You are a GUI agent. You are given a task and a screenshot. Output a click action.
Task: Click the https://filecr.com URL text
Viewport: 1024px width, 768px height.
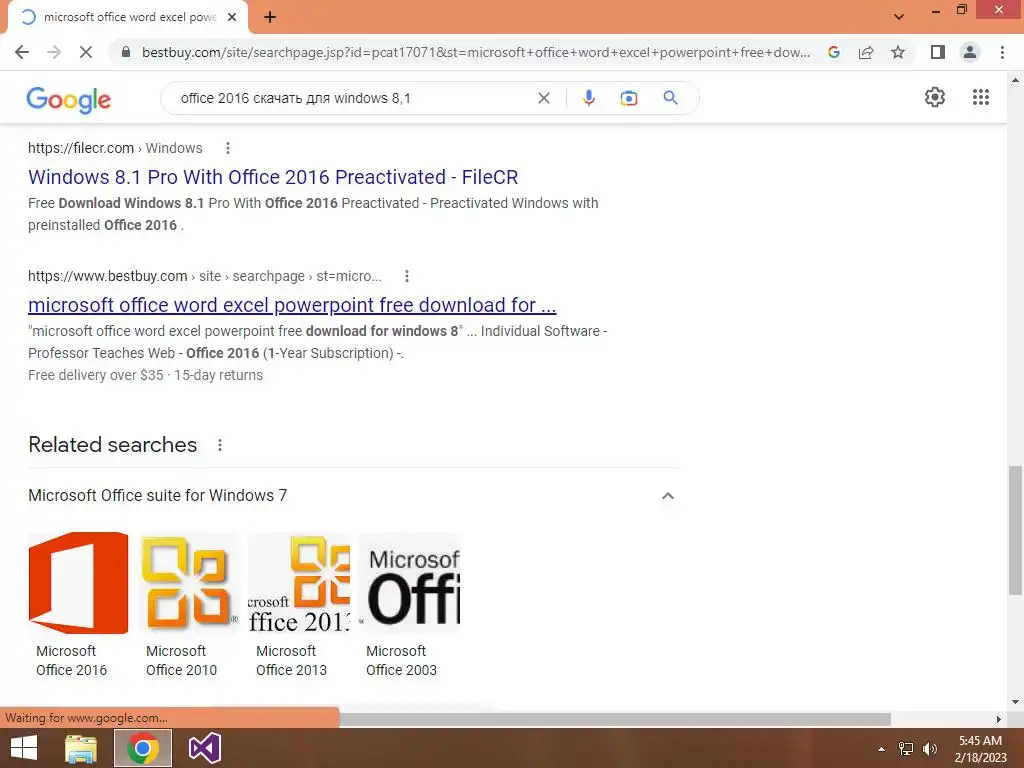81,148
